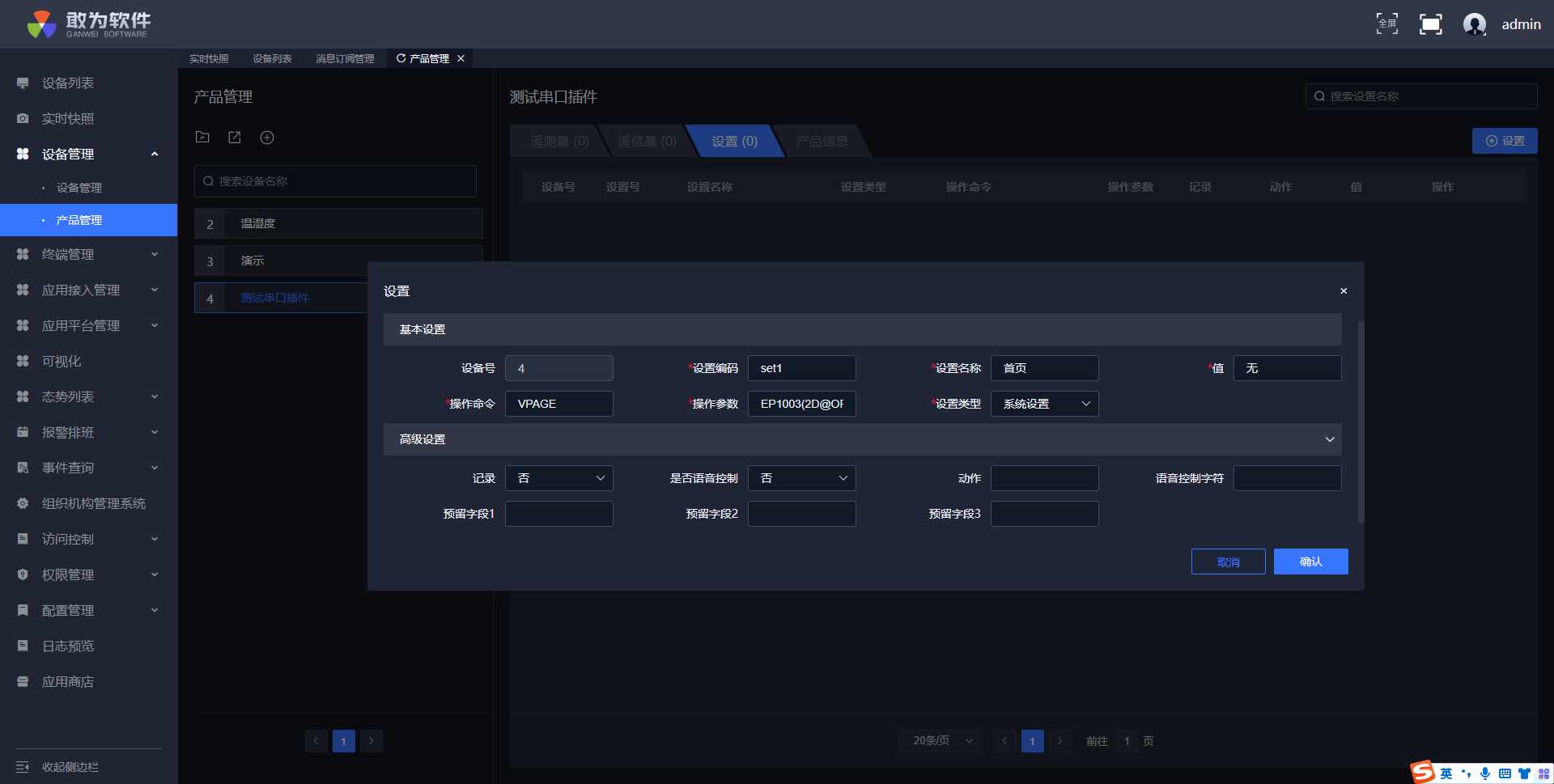This screenshot has height=784, width=1554.
Task: Switch to the 消息订阅管理 tab
Action: coord(345,58)
